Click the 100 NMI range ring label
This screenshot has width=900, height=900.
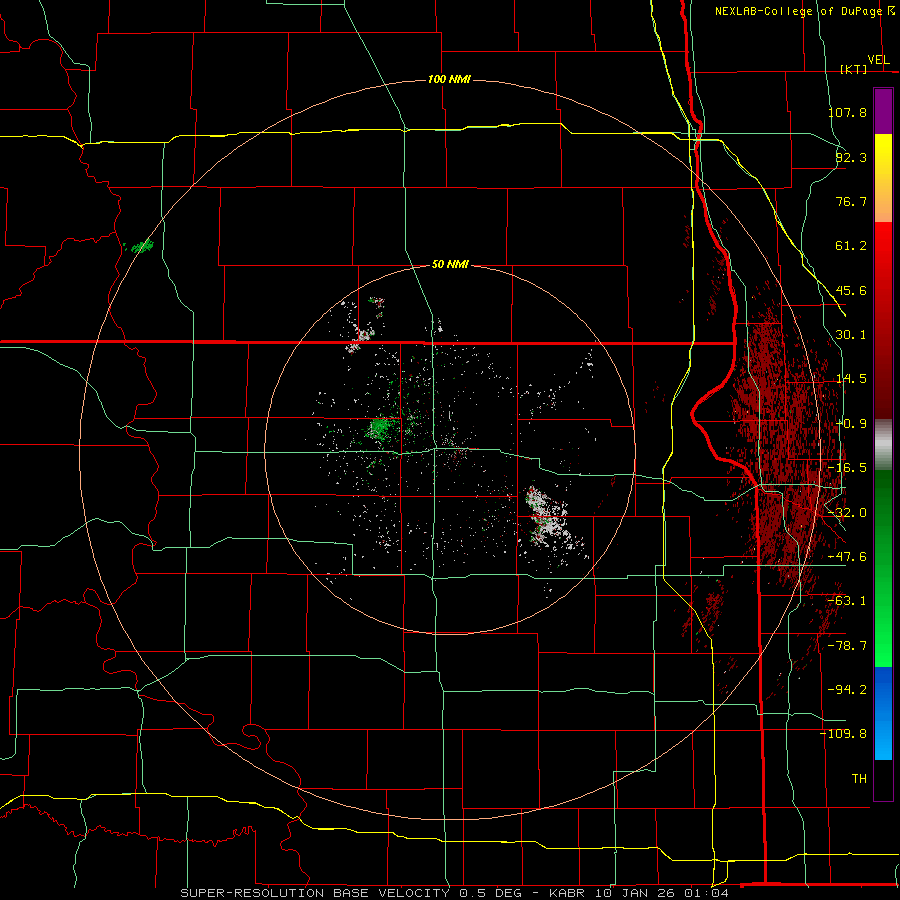coord(449,79)
